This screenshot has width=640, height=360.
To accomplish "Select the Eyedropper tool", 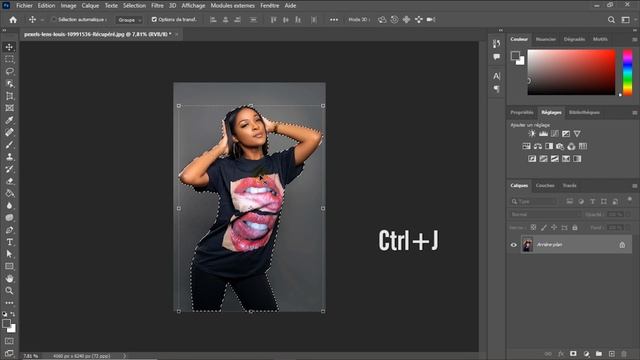I will pos(9,120).
